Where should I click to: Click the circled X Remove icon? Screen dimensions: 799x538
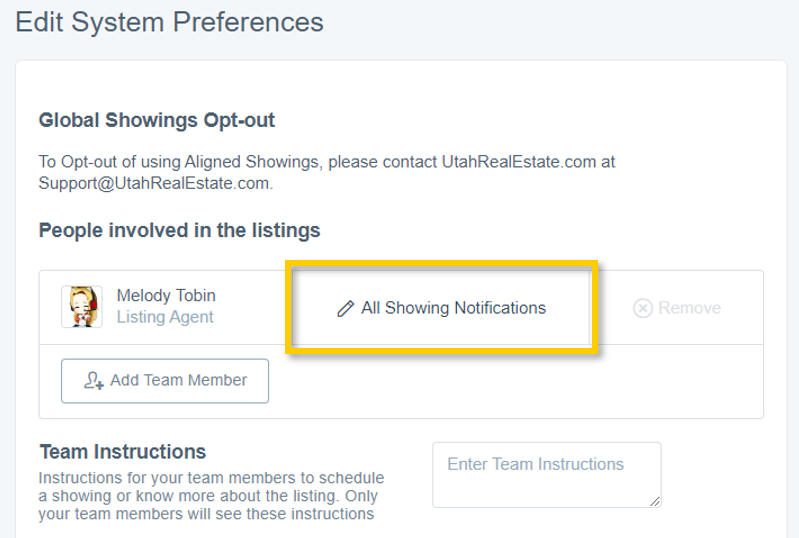(643, 309)
